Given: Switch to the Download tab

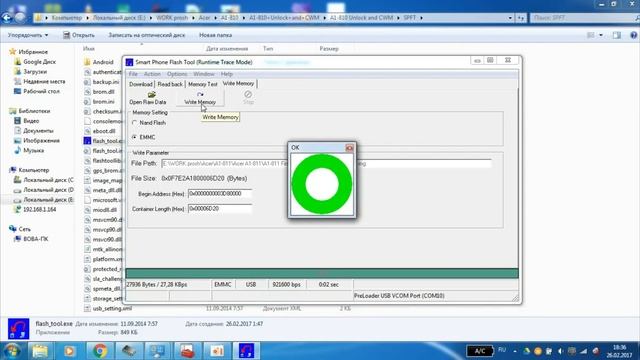Looking at the screenshot, I should [140, 84].
